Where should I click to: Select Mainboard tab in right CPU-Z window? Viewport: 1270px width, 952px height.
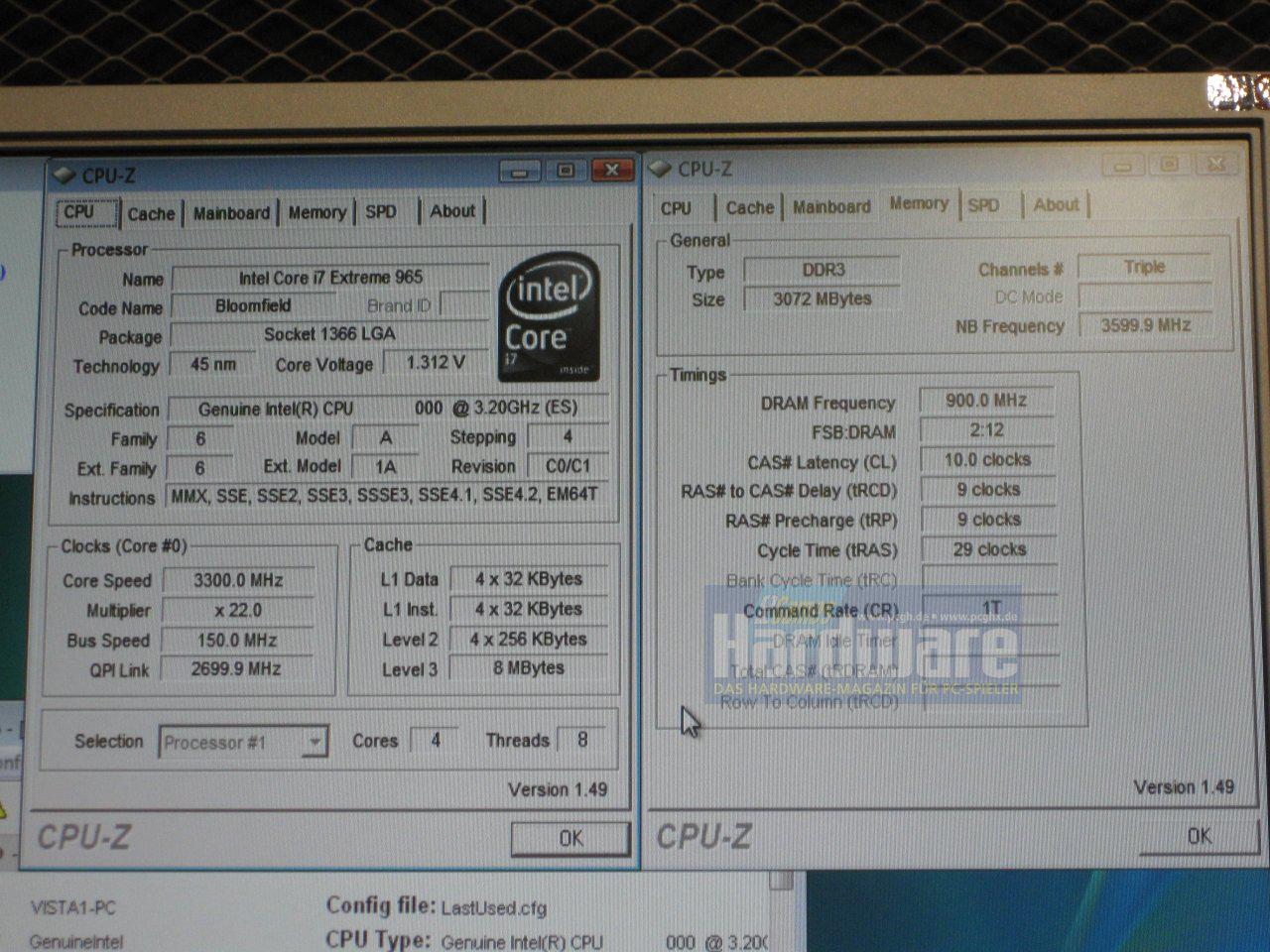[x=831, y=206]
